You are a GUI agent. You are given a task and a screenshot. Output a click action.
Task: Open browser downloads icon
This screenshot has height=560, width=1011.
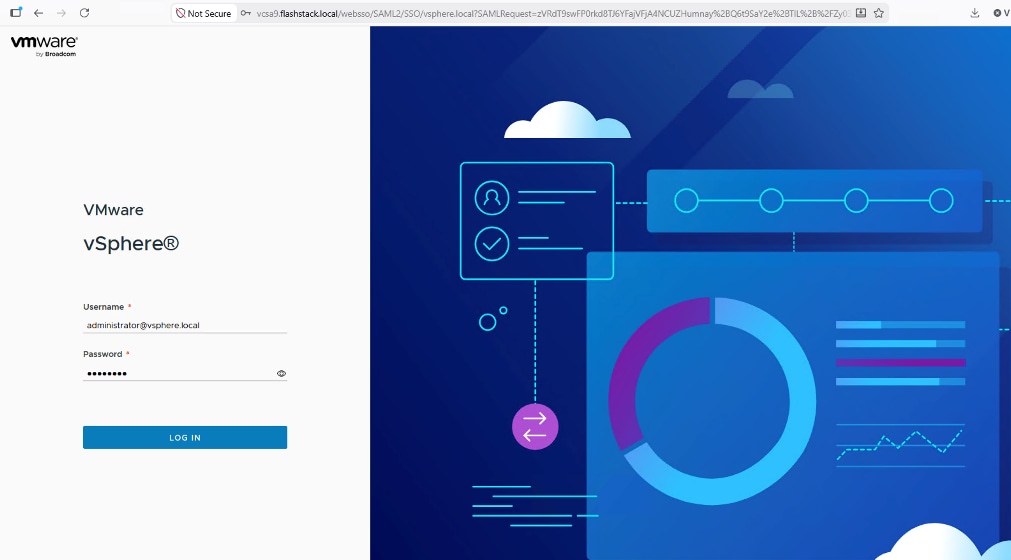pos(975,13)
